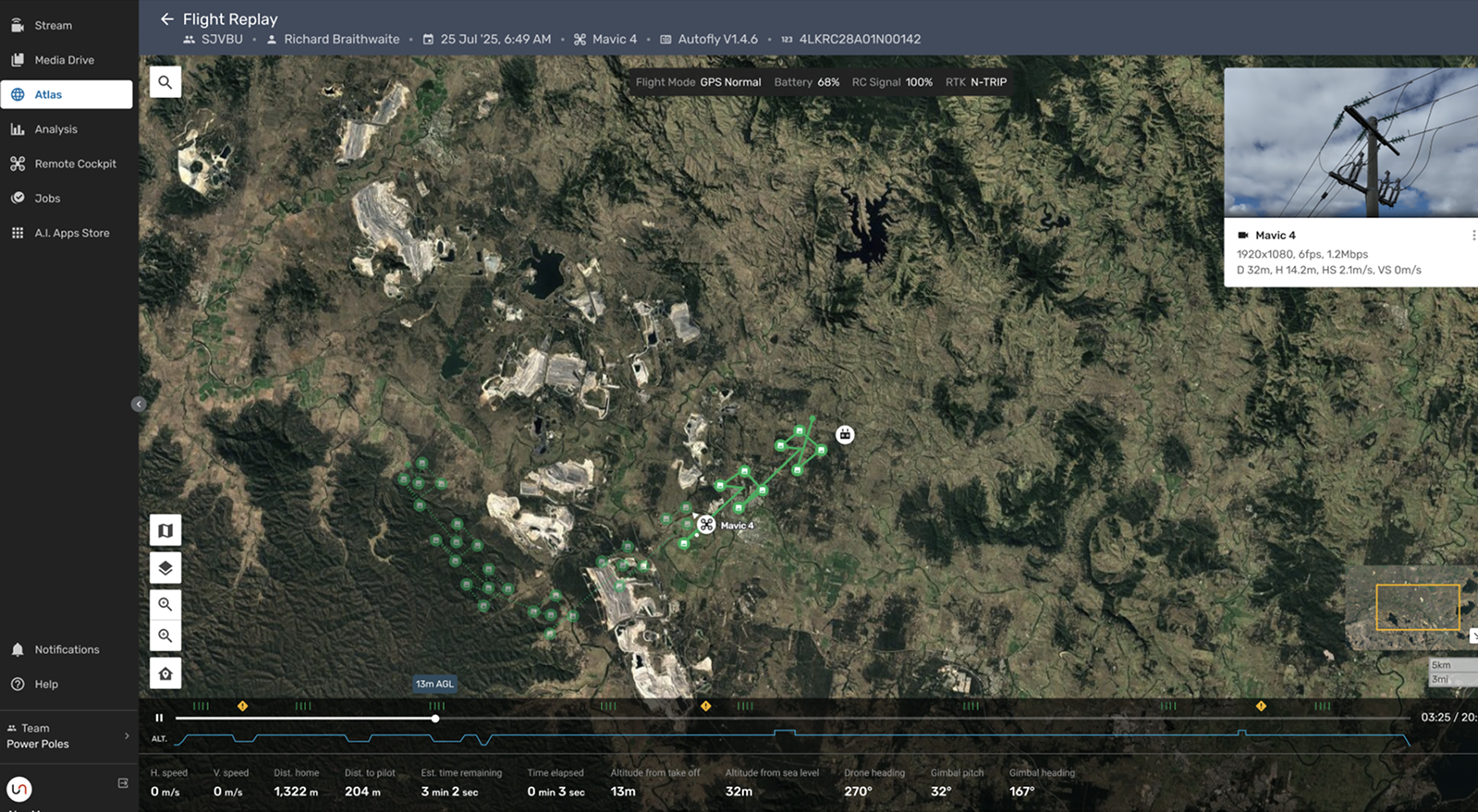The width and height of the screenshot is (1478, 812).
Task: Zoom in on the map
Action: (165, 604)
